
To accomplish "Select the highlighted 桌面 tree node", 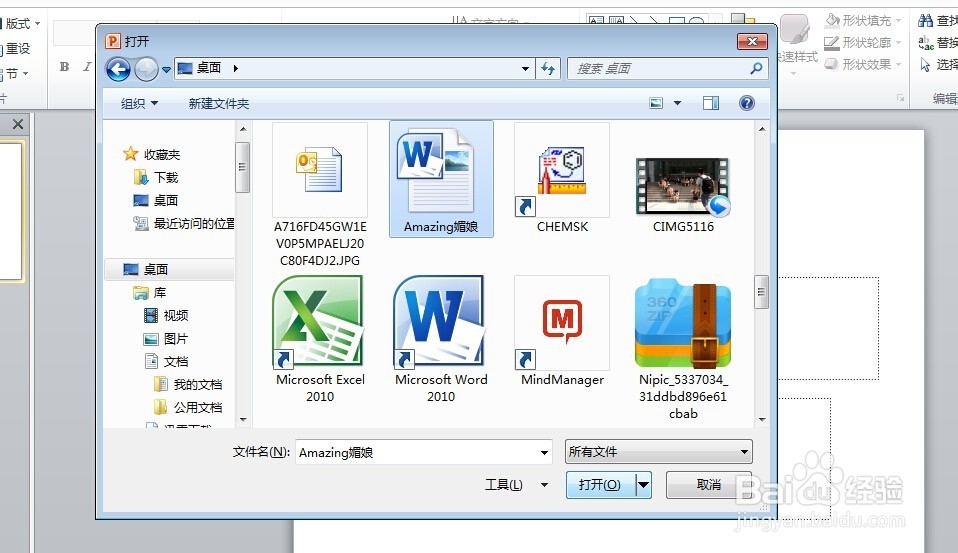I will 169,269.
